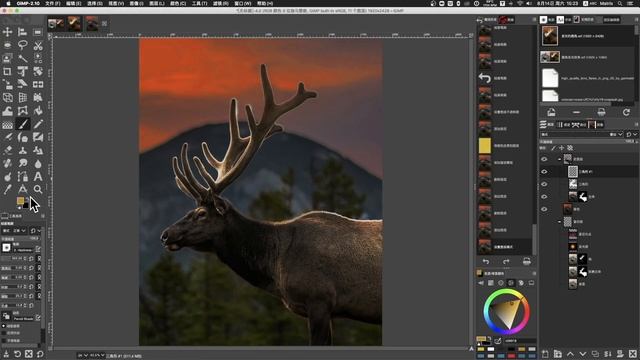Select the Clone stamp tool
Viewport: 640px width, 360px height.
[x=22, y=150]
